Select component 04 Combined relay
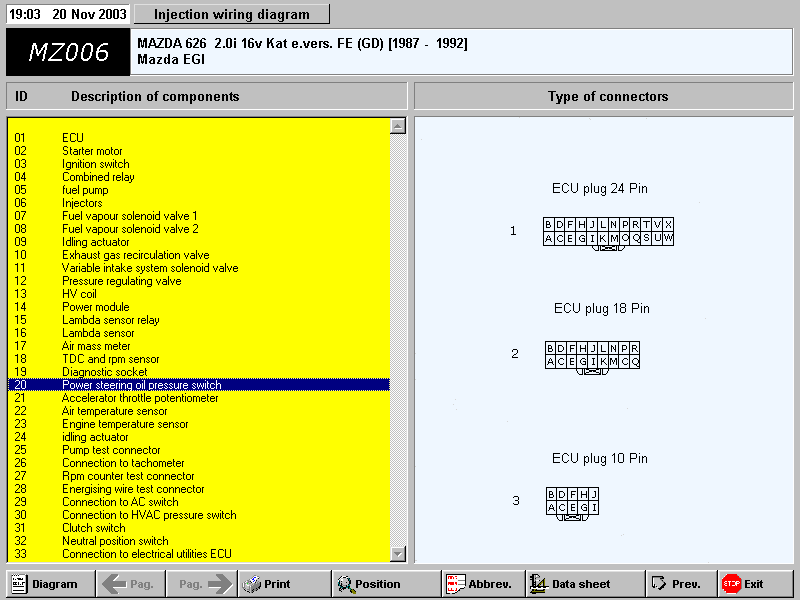This screenshot has height=600, width=800. pos(199,177)
